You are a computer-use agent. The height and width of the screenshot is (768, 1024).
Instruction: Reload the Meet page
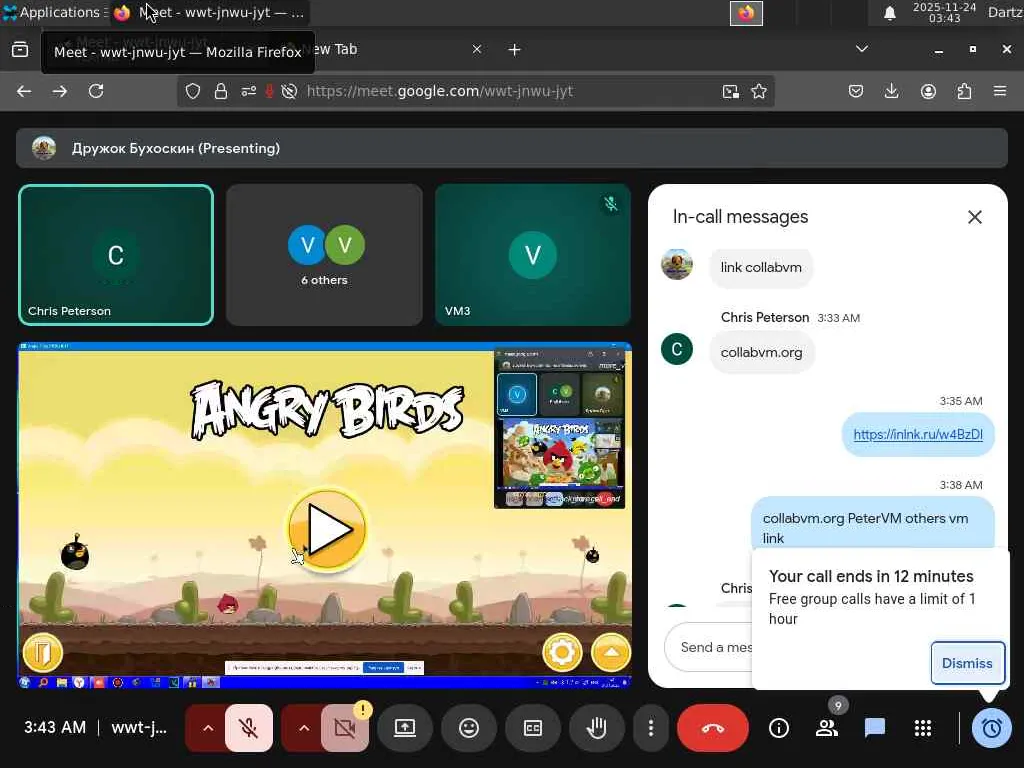96,91
